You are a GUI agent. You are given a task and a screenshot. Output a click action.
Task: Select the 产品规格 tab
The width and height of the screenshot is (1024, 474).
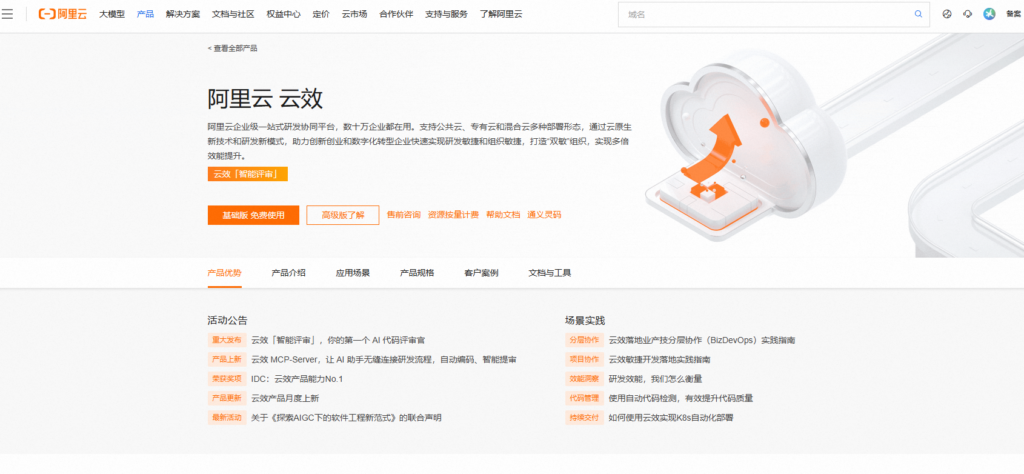[x=417, y=272]
